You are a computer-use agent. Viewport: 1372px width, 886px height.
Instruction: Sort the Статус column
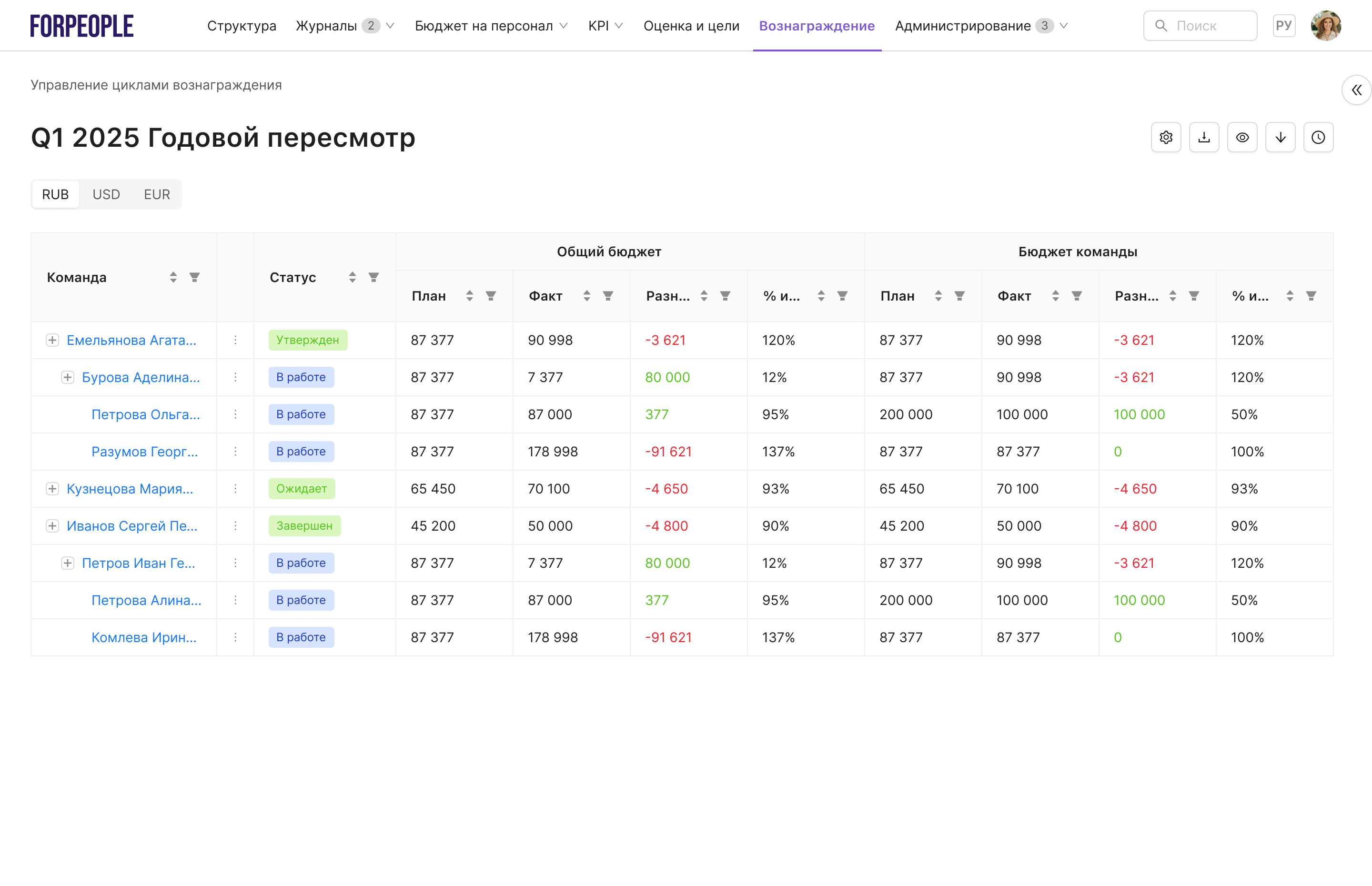[352, 277]
